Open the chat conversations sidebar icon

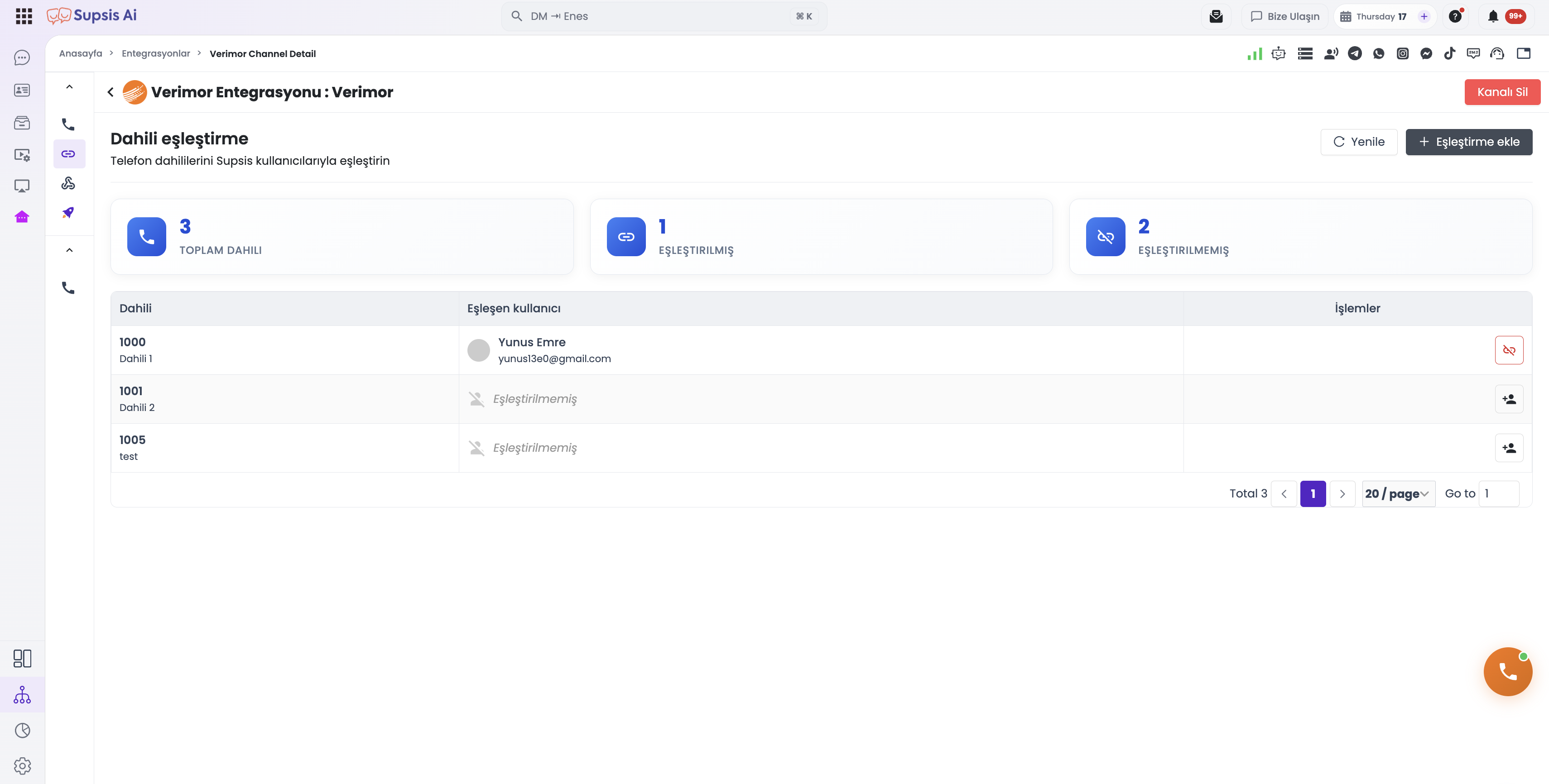pos(22,57)
